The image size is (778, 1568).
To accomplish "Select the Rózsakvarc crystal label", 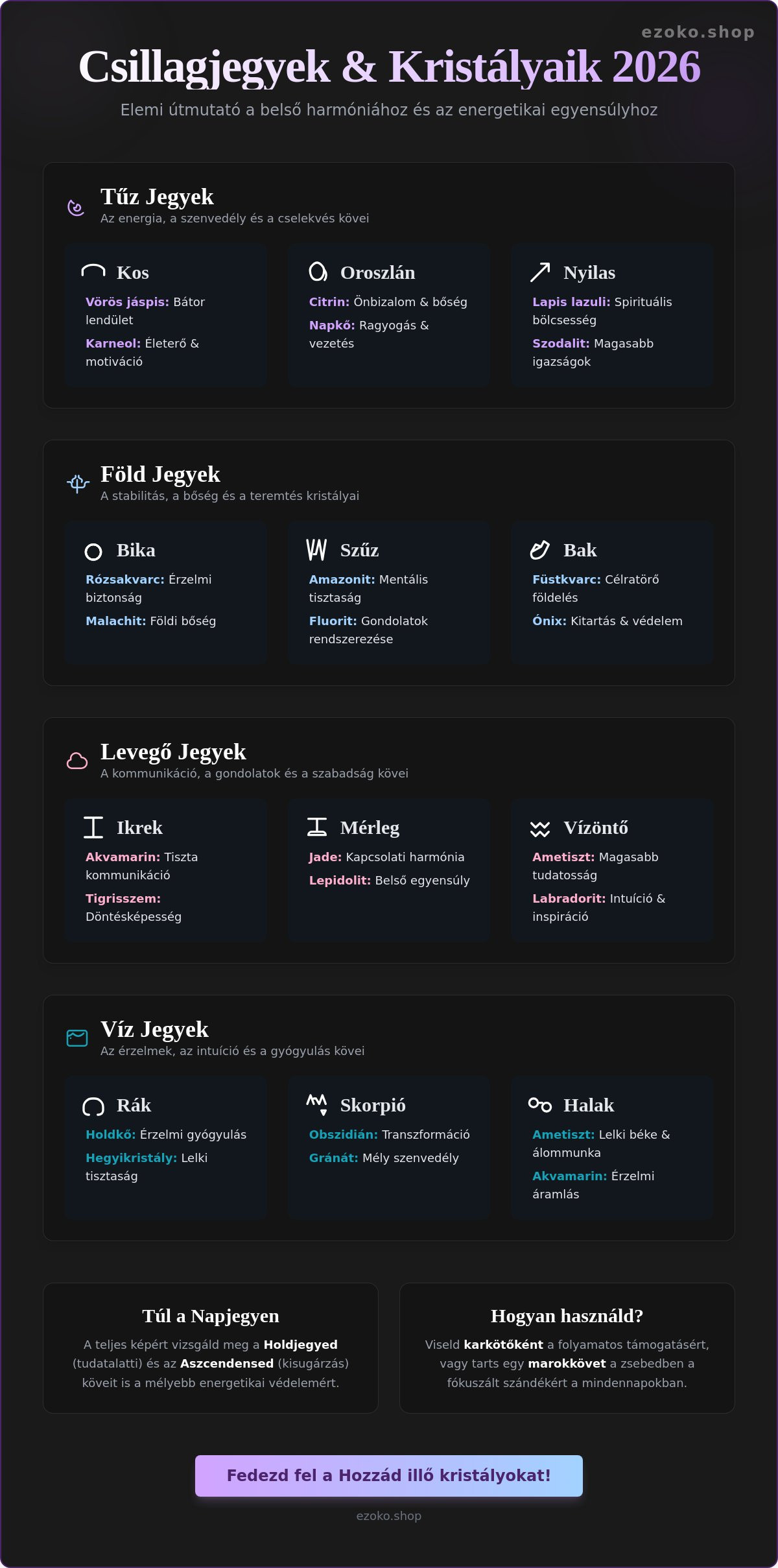I will pyautogui.click(x=125, y=579).
